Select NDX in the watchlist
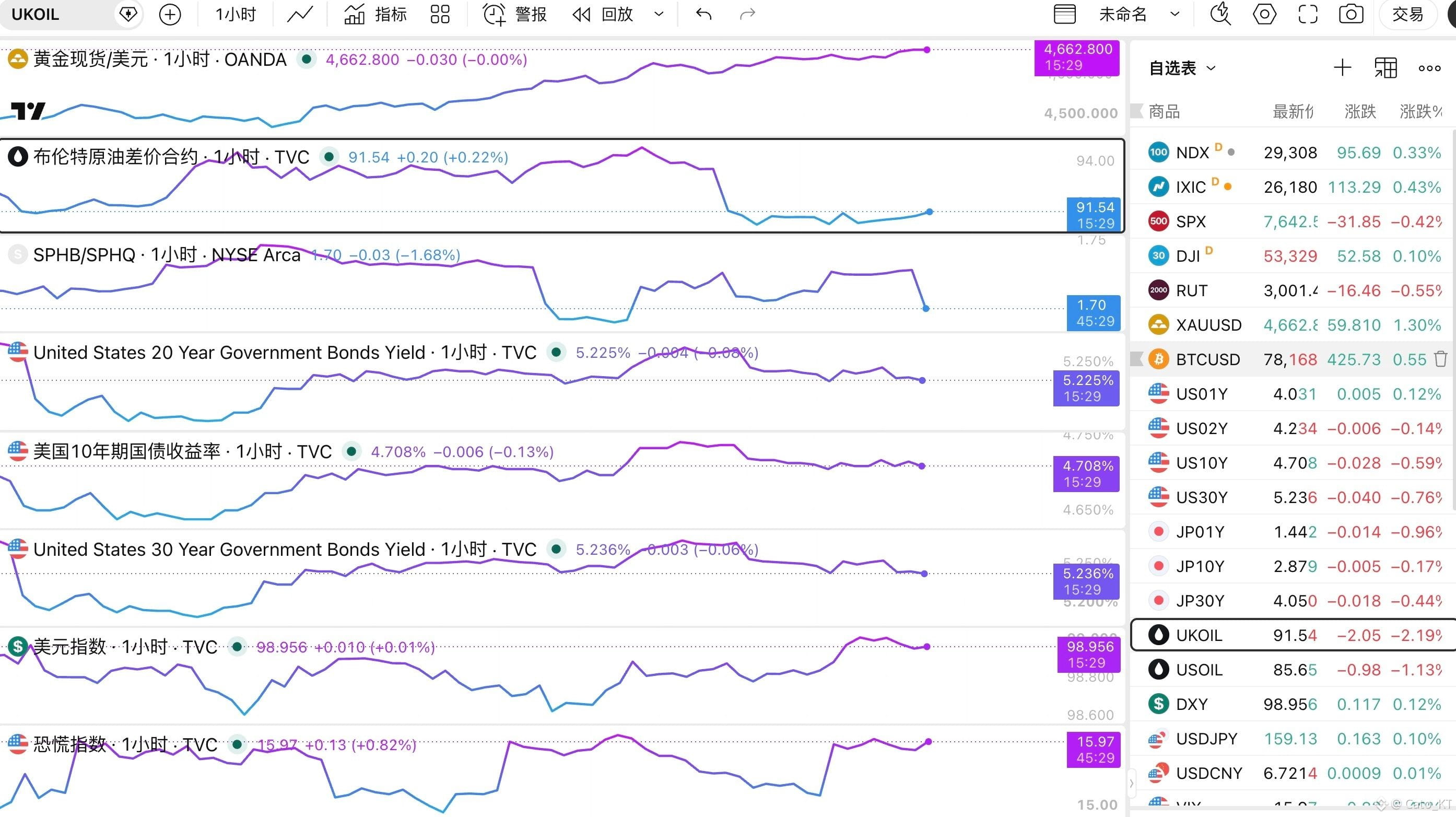Image resolution: width=1456 pixels, height=817 pixels. (x=1292, y=153)
